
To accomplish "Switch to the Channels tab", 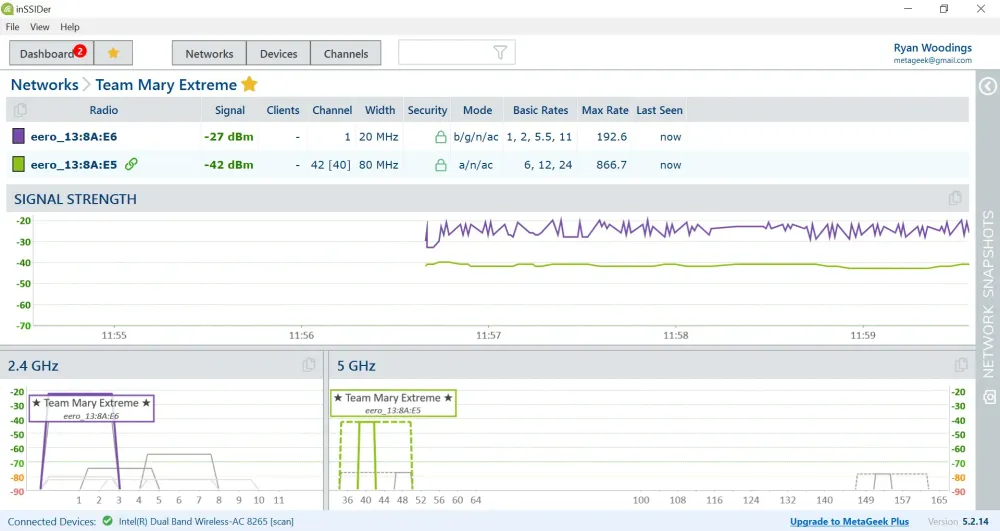I will point(346,53).
